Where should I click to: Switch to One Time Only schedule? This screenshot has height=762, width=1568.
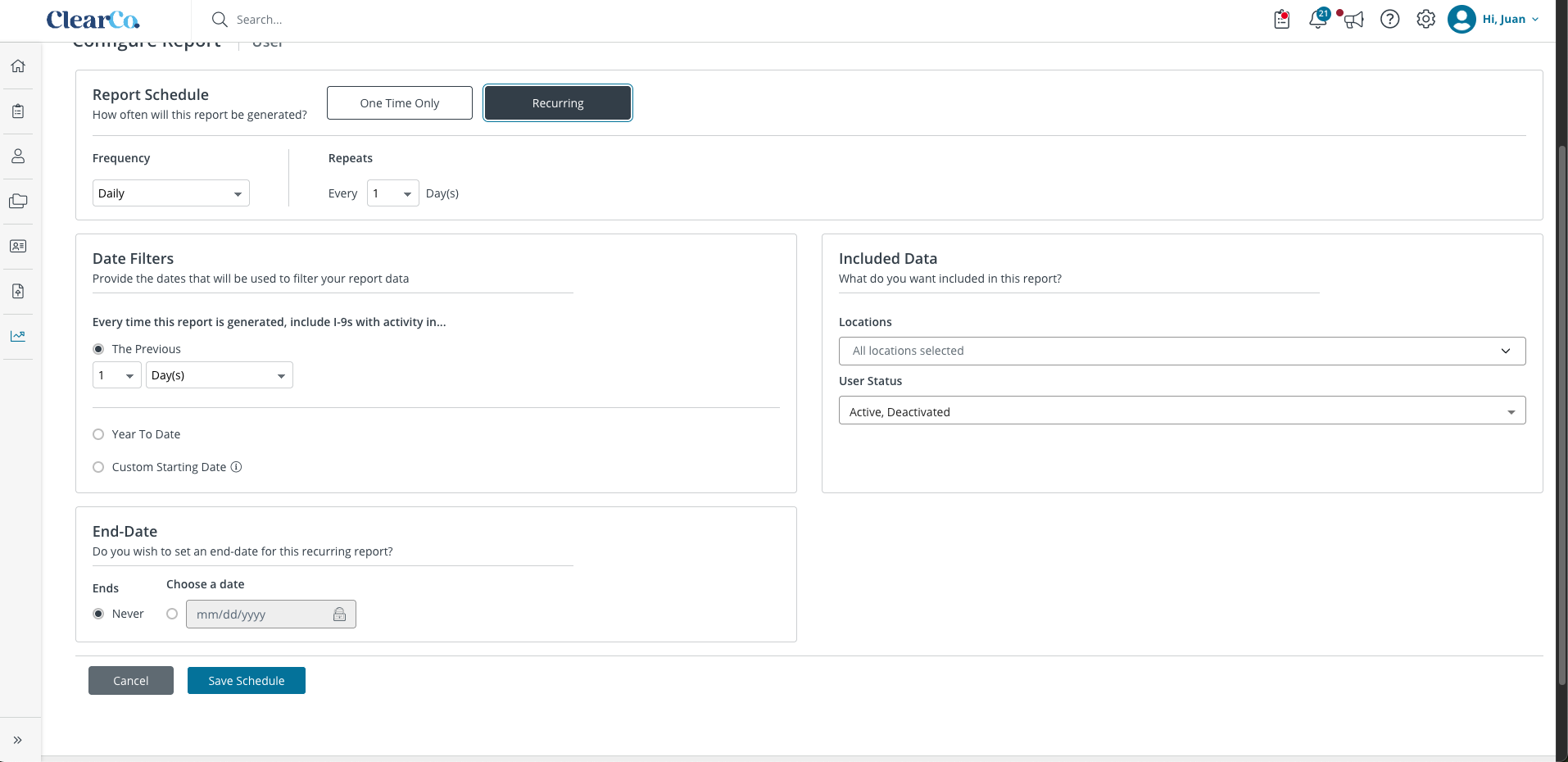point(400,103)
